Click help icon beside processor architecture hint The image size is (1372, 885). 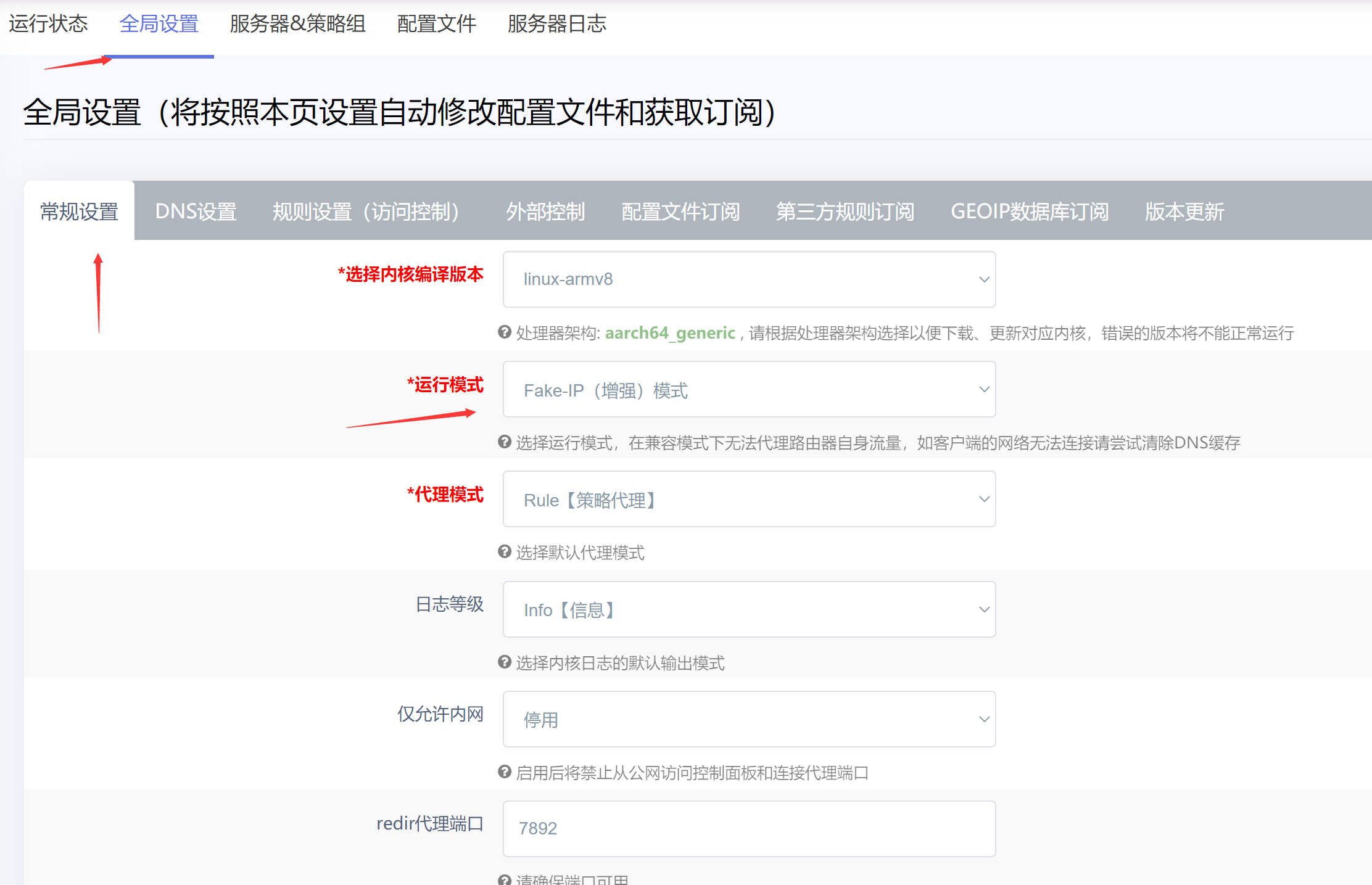505,332
